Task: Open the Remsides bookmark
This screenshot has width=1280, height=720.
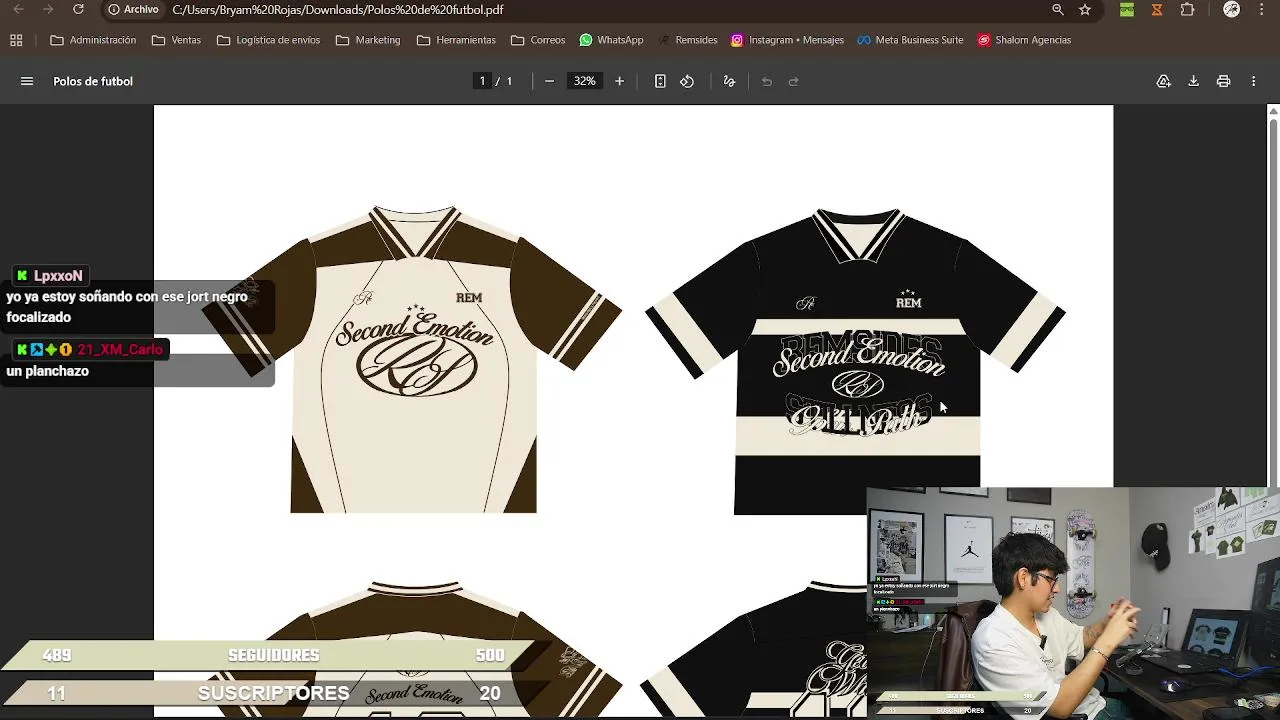Action: [687, 40]
